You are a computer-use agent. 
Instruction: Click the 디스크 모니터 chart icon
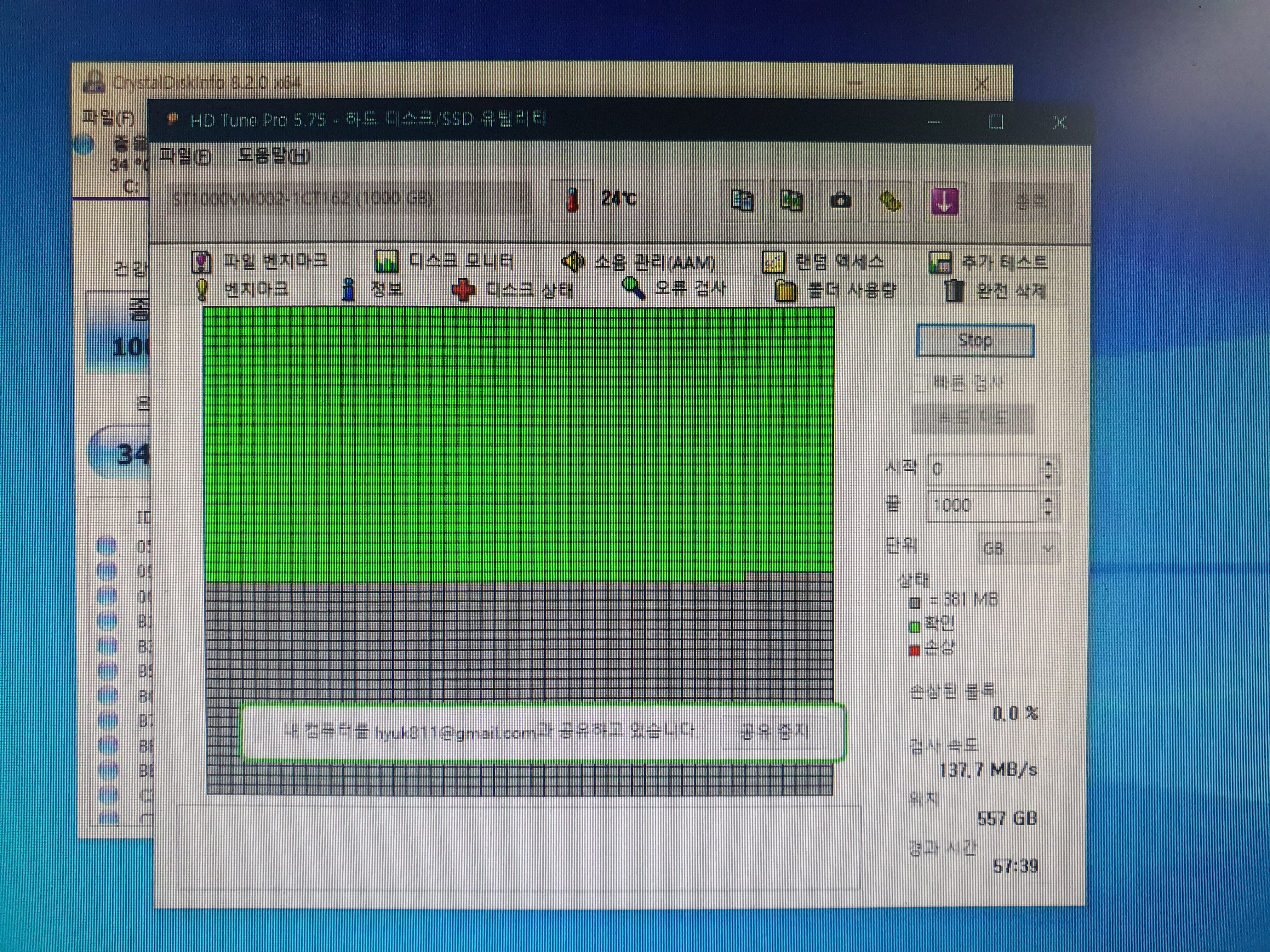pyautogui.click(x=386, y=262)
